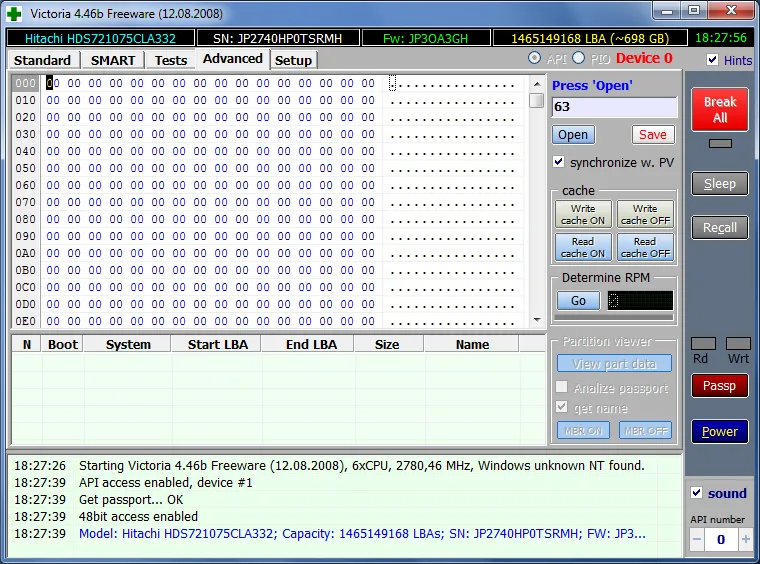Click hex viewer scroll down arrow
The height and width of the screenshot is (564, 760).
click(537, 319)
